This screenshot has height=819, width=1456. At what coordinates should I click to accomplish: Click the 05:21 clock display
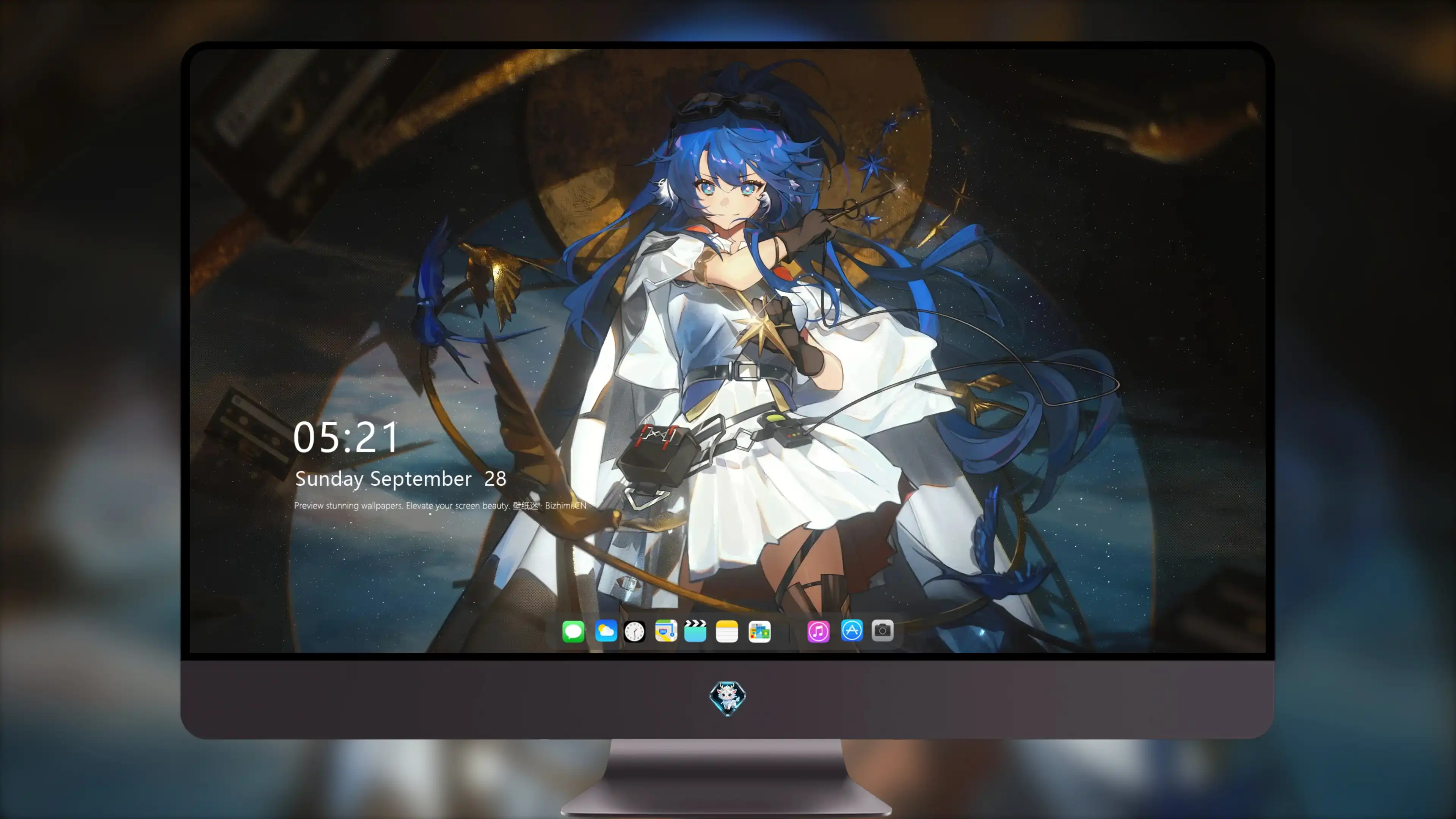346,437
